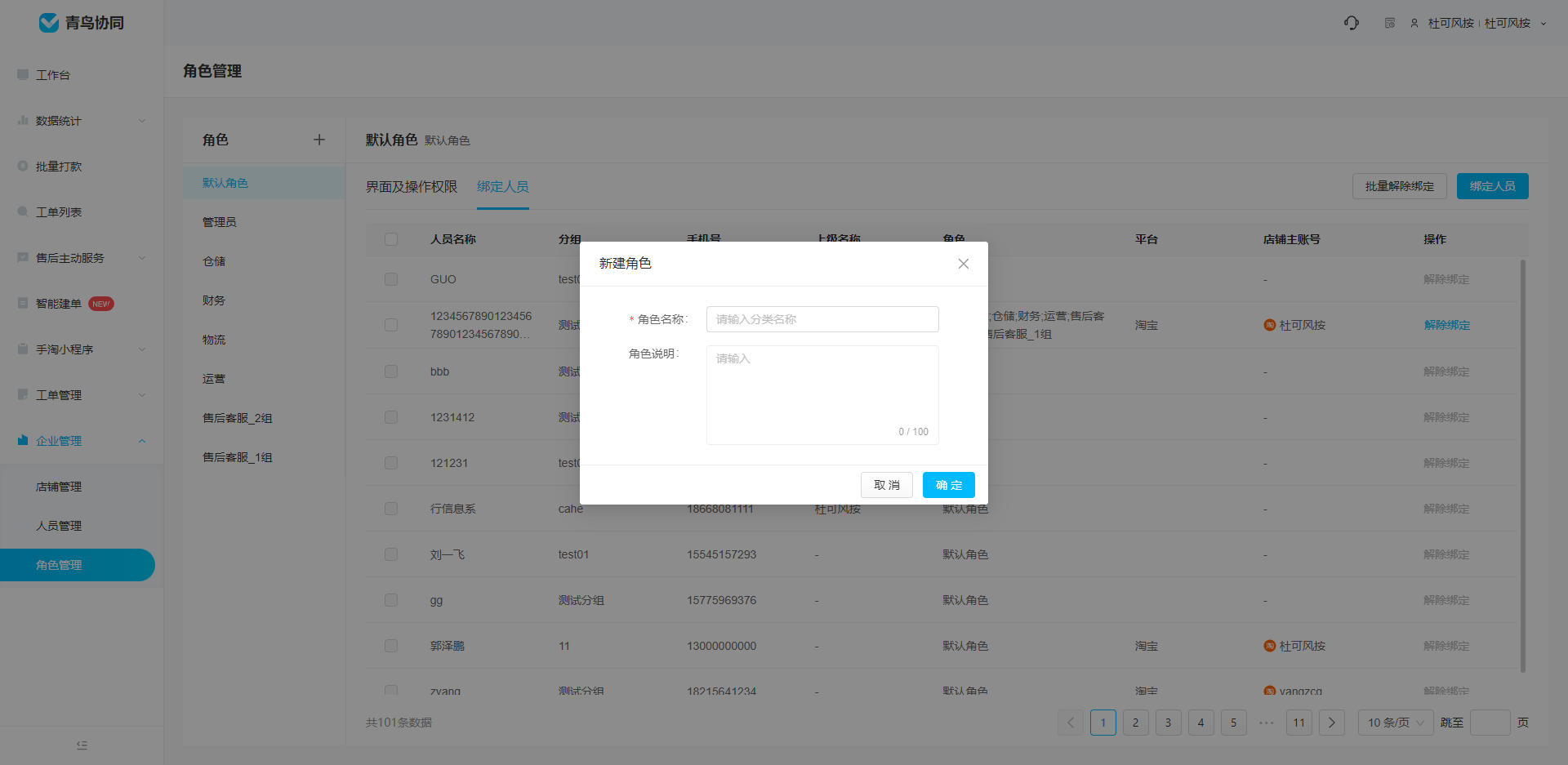The height and width of the screenshot is (765, 1568).
Task: Expand the 工单管理 menu chevron
Action: tap(142, 395)
